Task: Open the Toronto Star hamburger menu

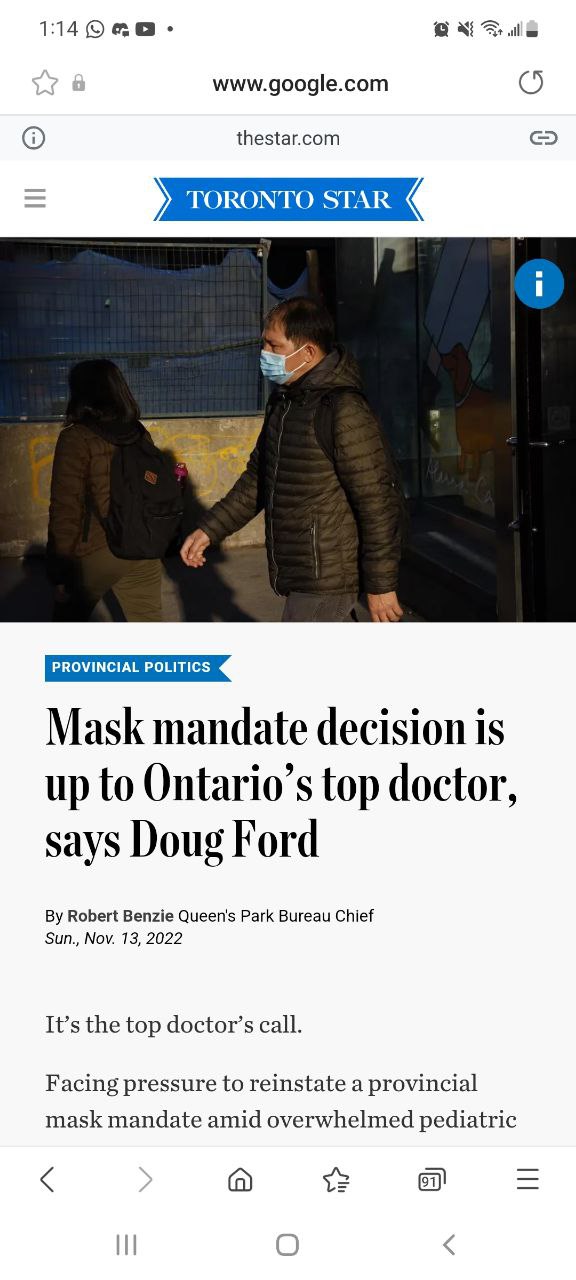Action: point(35,198)
